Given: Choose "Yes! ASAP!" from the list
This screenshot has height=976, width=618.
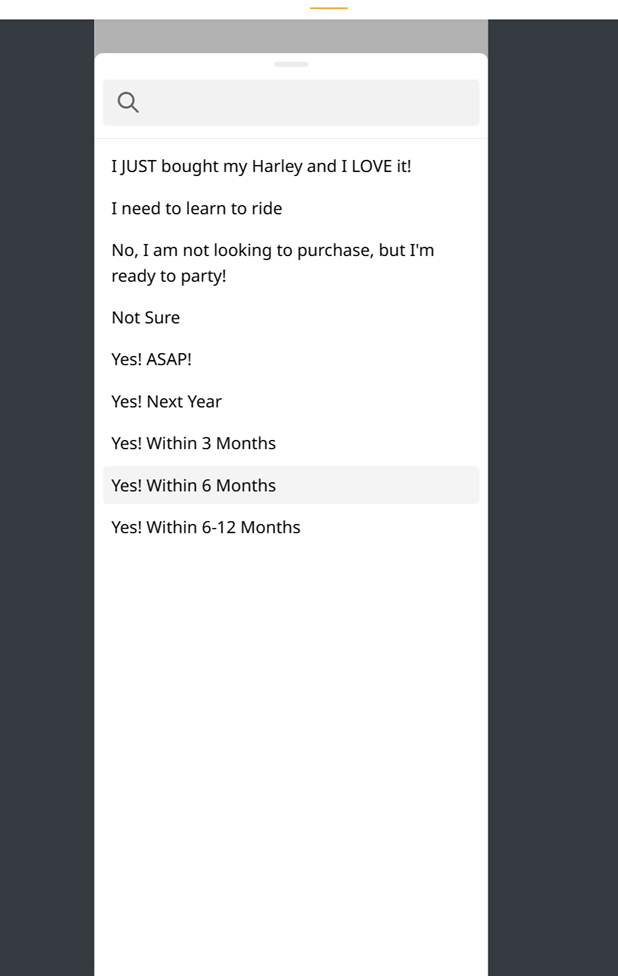Looking at the screenshot, I should tap(151, 359).
